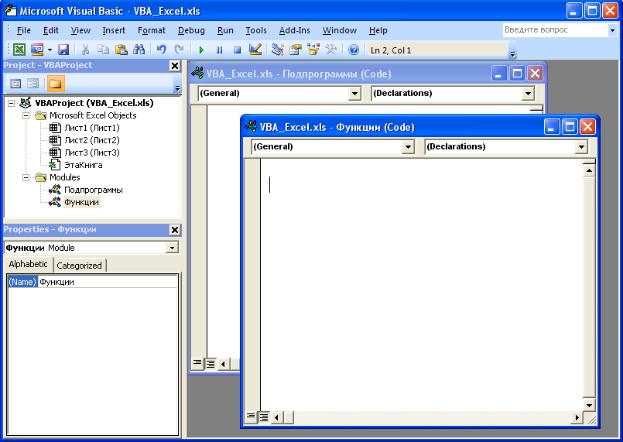Run the macro with the green play icon
This screenshot has height=442, width=623.
[201, 50]
